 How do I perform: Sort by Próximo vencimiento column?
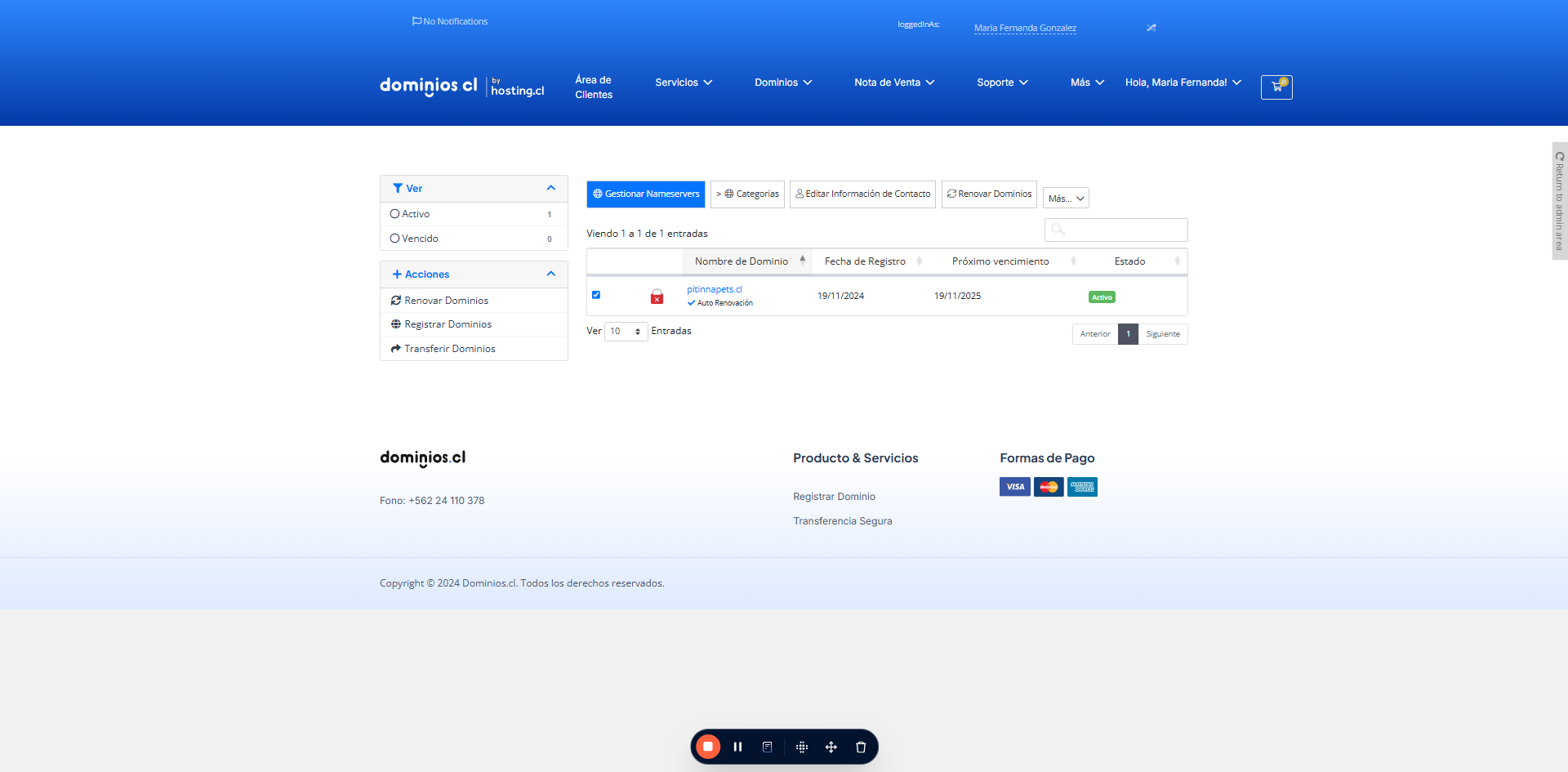[1004, 261]
